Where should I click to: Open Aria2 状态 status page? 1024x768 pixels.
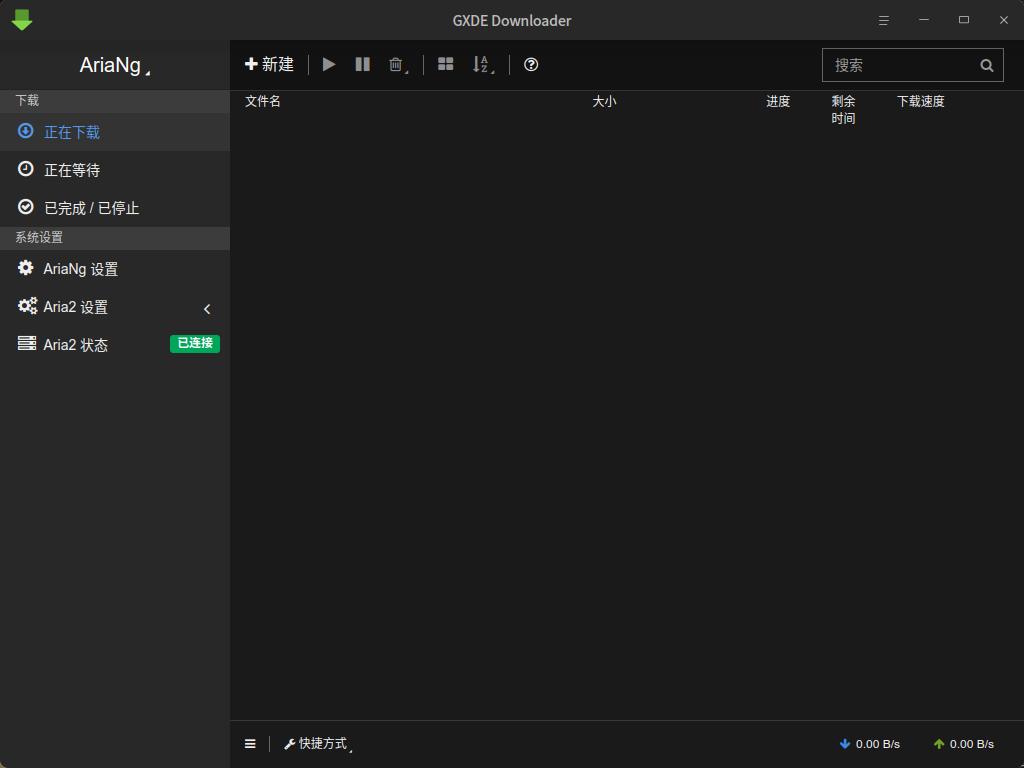[115, 344]
